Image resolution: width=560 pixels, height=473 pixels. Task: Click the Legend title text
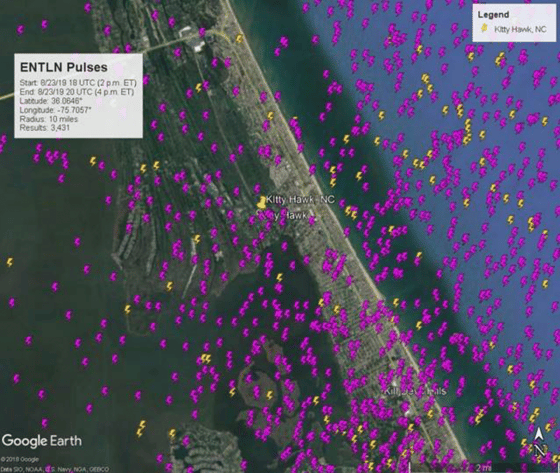(x=493, y=15)
